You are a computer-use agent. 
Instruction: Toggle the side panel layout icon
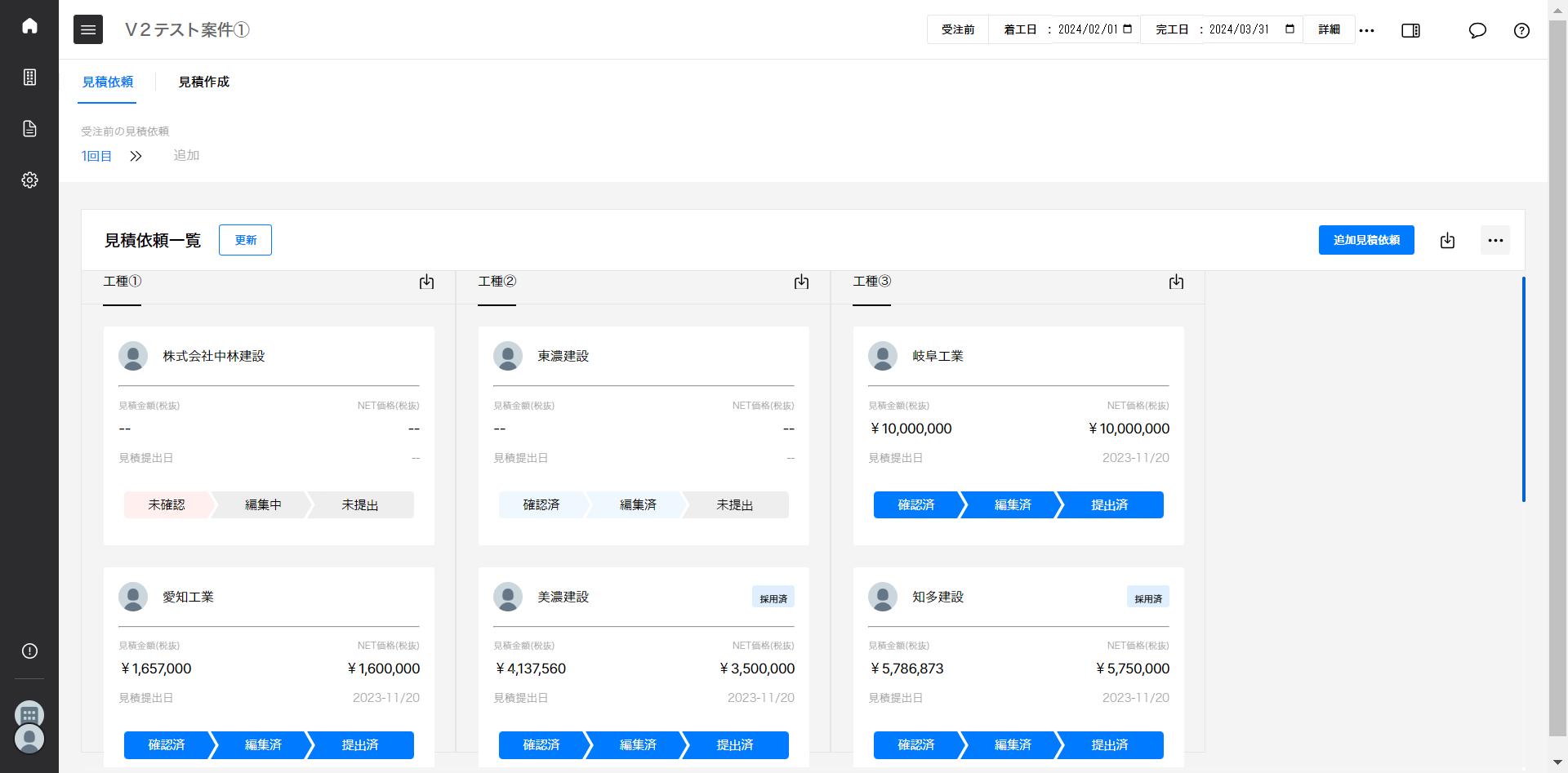[1410, 31]
